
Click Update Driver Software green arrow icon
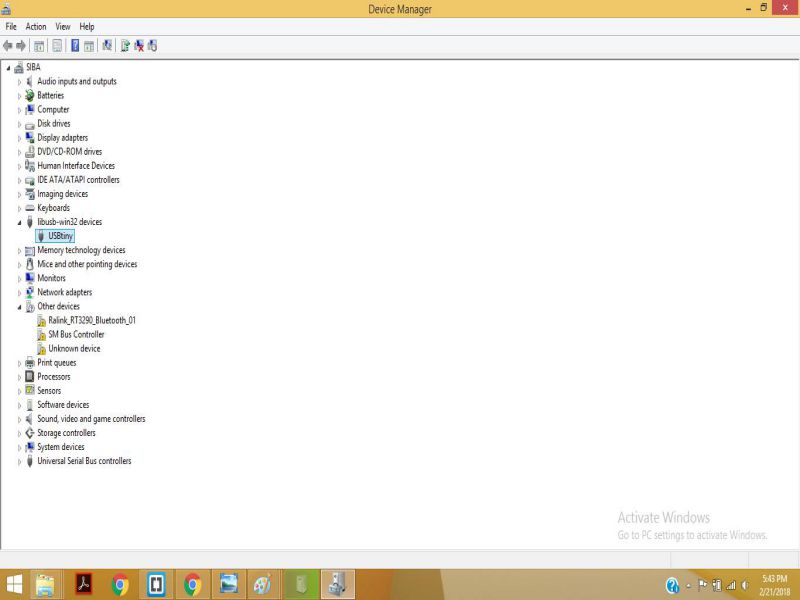[125, 46]
